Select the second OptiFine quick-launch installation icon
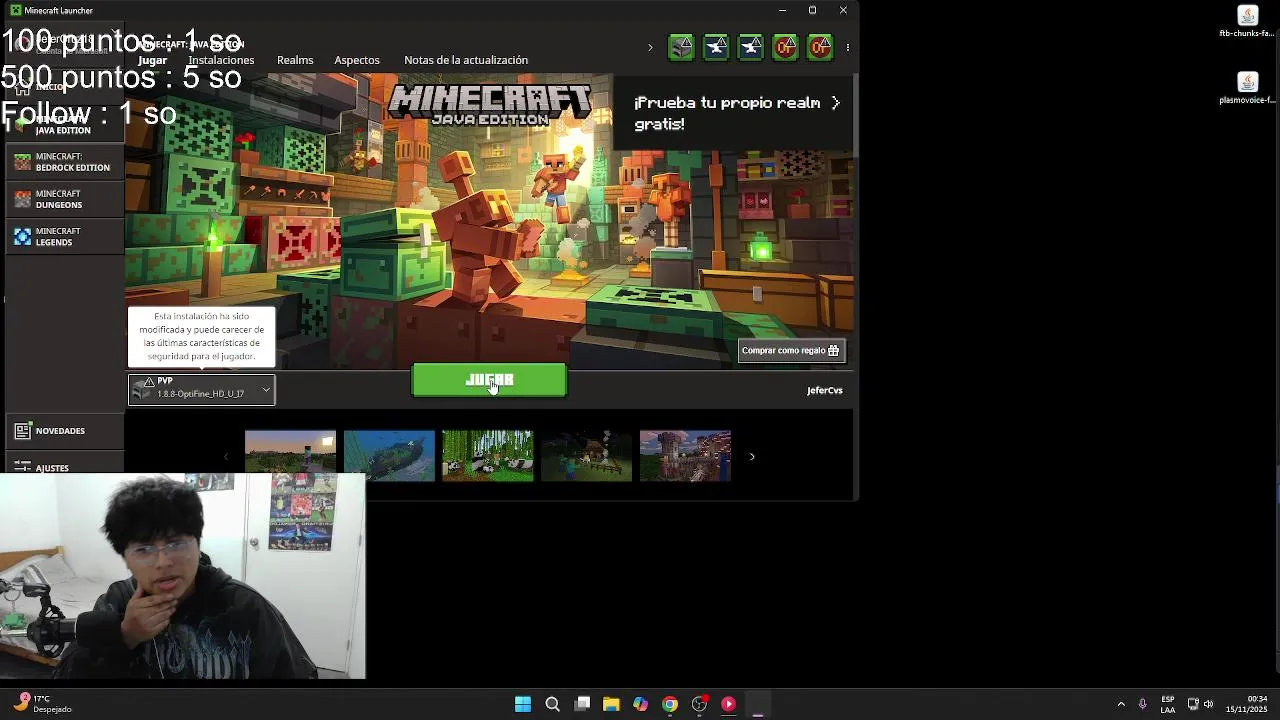 [820, 47]
